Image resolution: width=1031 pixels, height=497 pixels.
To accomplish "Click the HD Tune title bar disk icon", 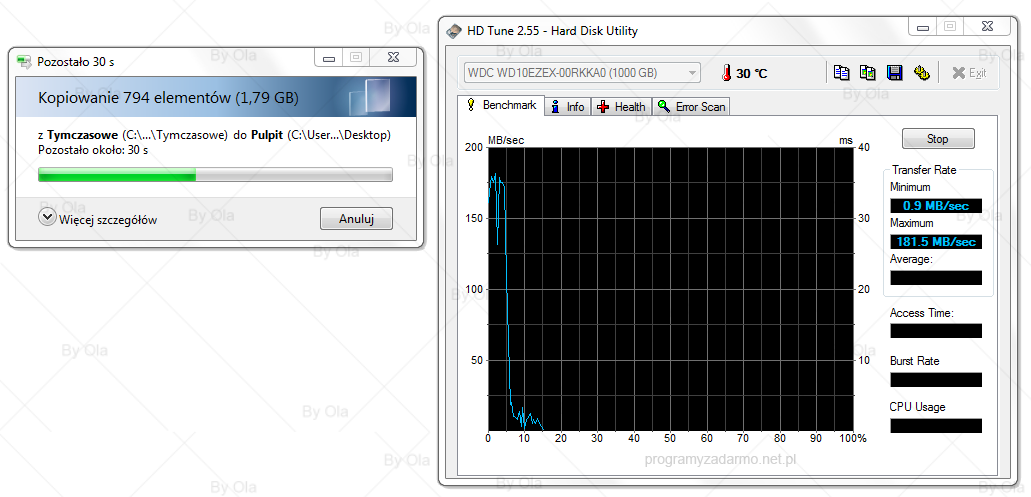I will coord(454,30).
